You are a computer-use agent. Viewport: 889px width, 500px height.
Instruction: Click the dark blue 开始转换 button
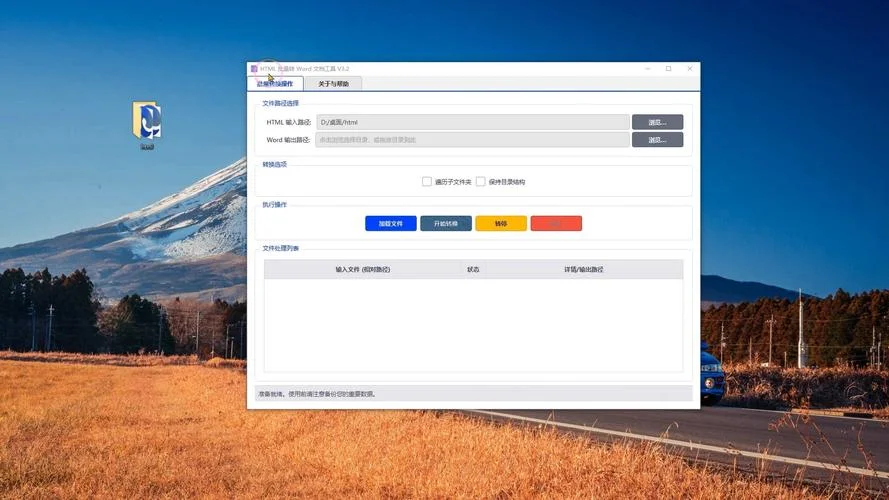point(446,223)
